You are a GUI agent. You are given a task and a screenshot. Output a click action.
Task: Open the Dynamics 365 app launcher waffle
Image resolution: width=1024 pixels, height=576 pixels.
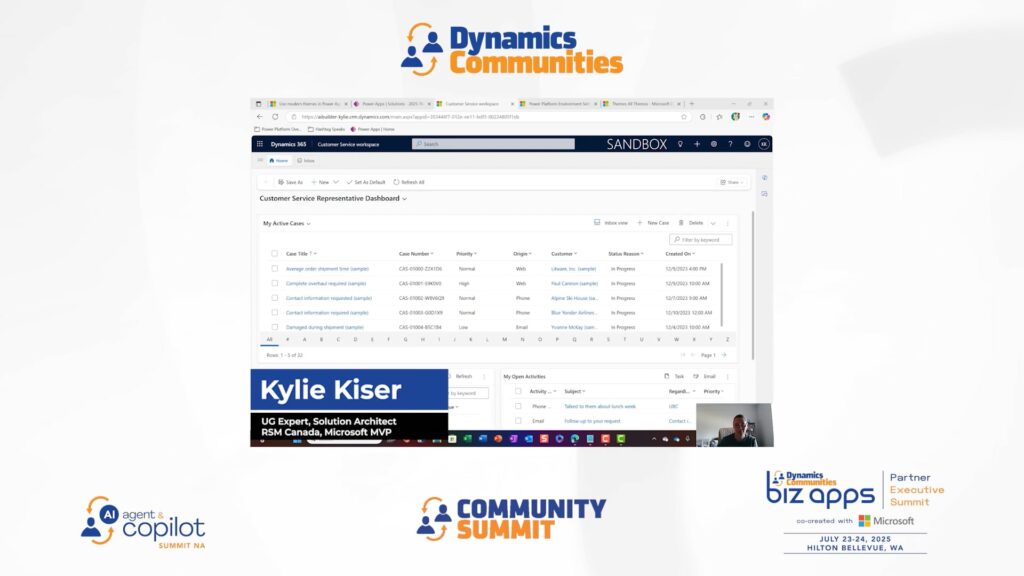click(x=260, y=144)
